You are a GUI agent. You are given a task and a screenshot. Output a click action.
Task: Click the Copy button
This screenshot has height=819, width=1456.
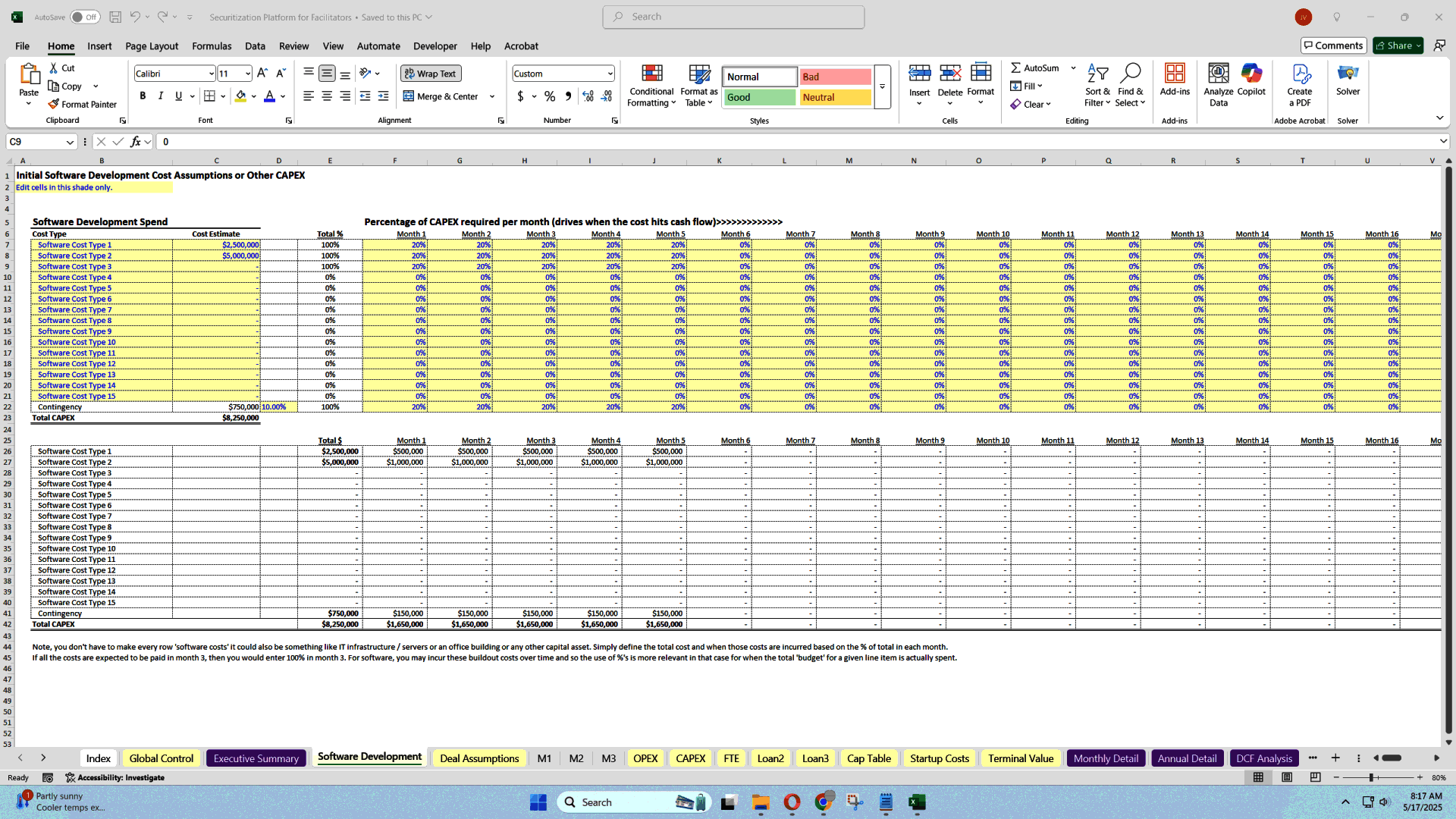click(x=66, y=86)
